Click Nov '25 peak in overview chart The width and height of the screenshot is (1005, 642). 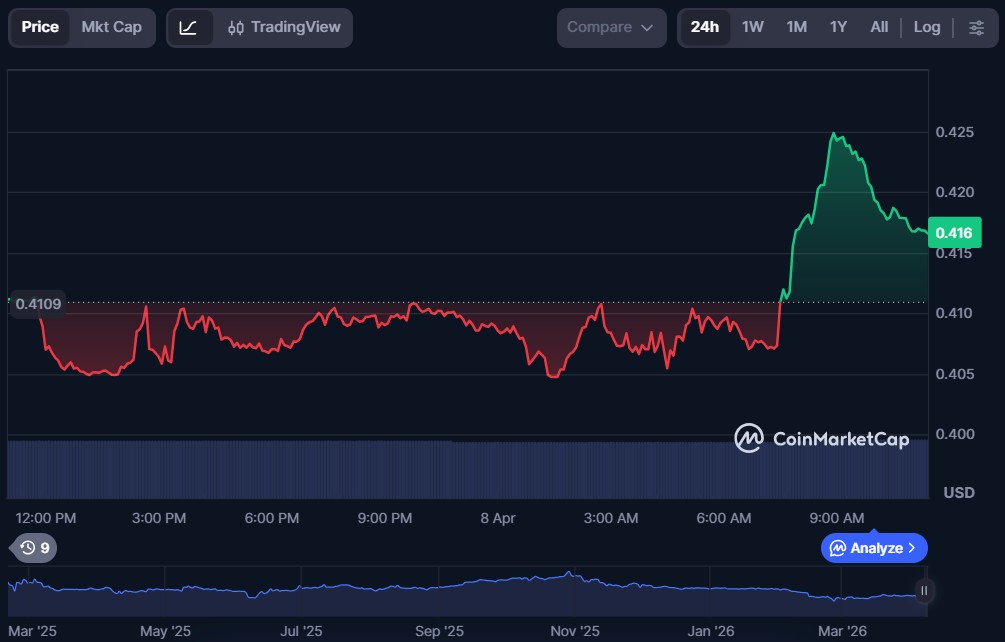click(569, 574)
